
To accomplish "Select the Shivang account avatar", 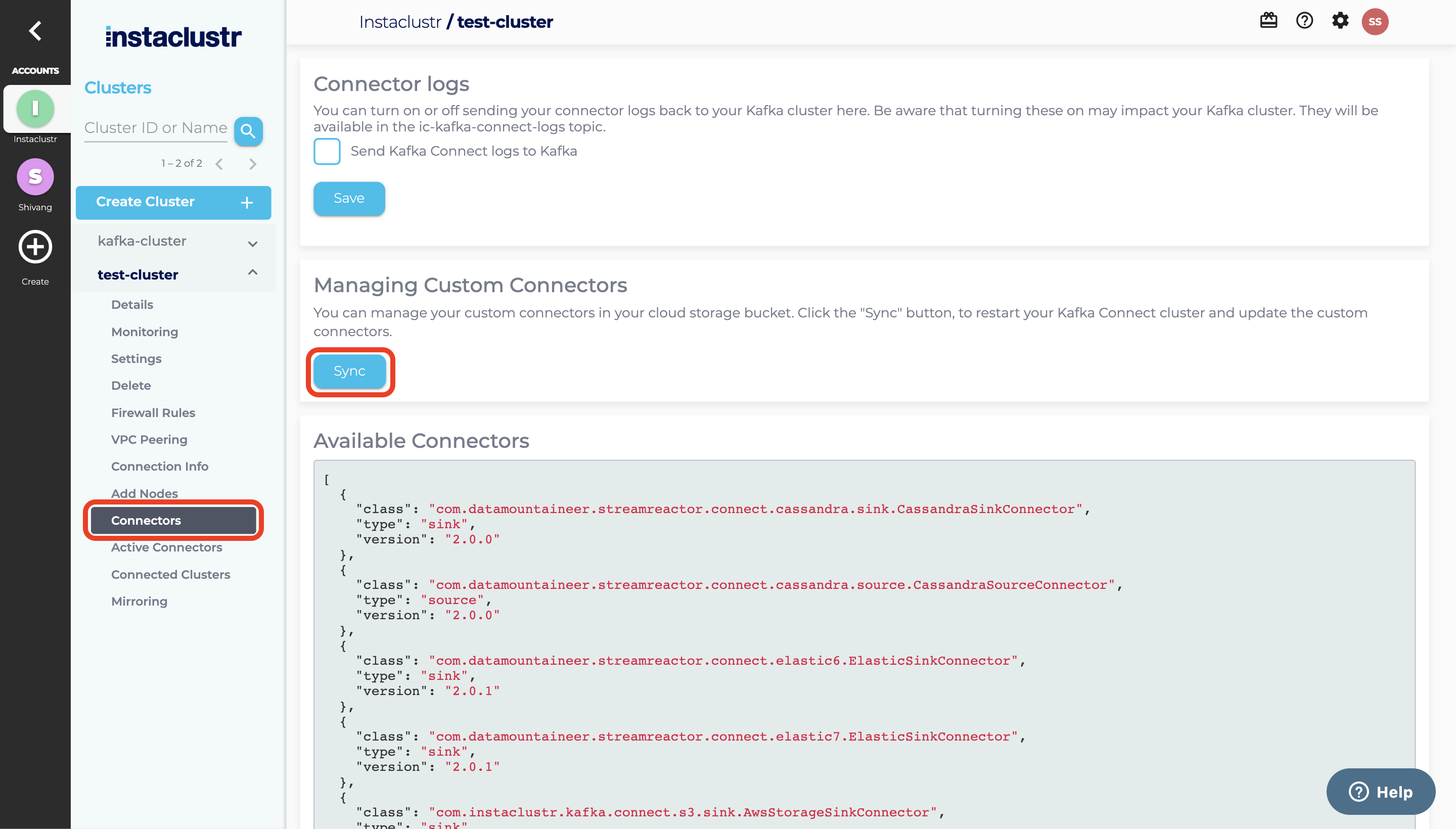I will pyautogui.click(x=35, y=176).
